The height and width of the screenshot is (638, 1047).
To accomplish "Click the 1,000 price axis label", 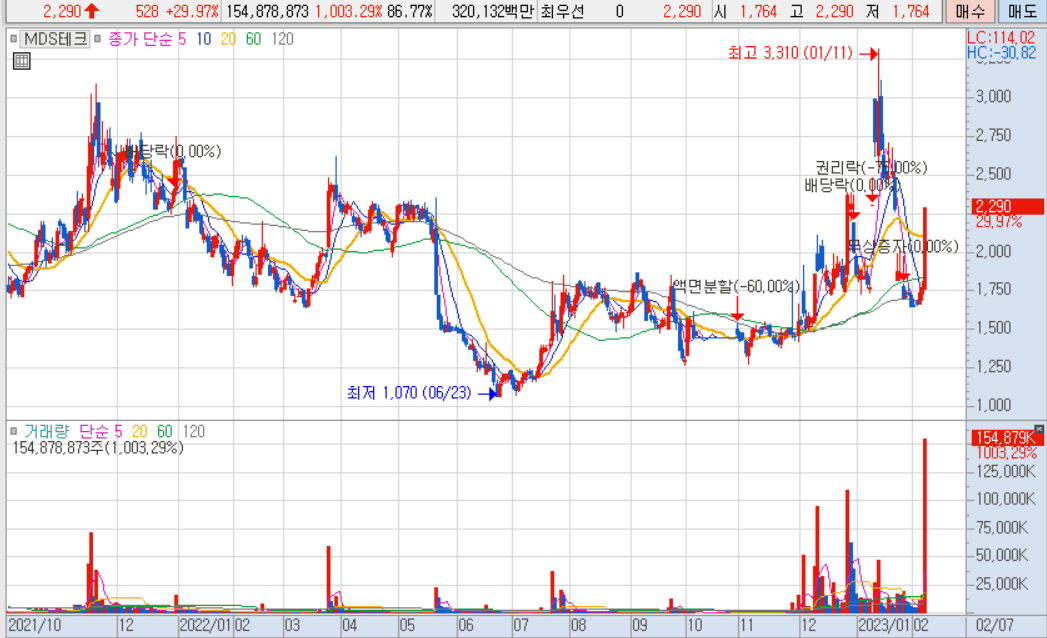I will coord(993,406).
